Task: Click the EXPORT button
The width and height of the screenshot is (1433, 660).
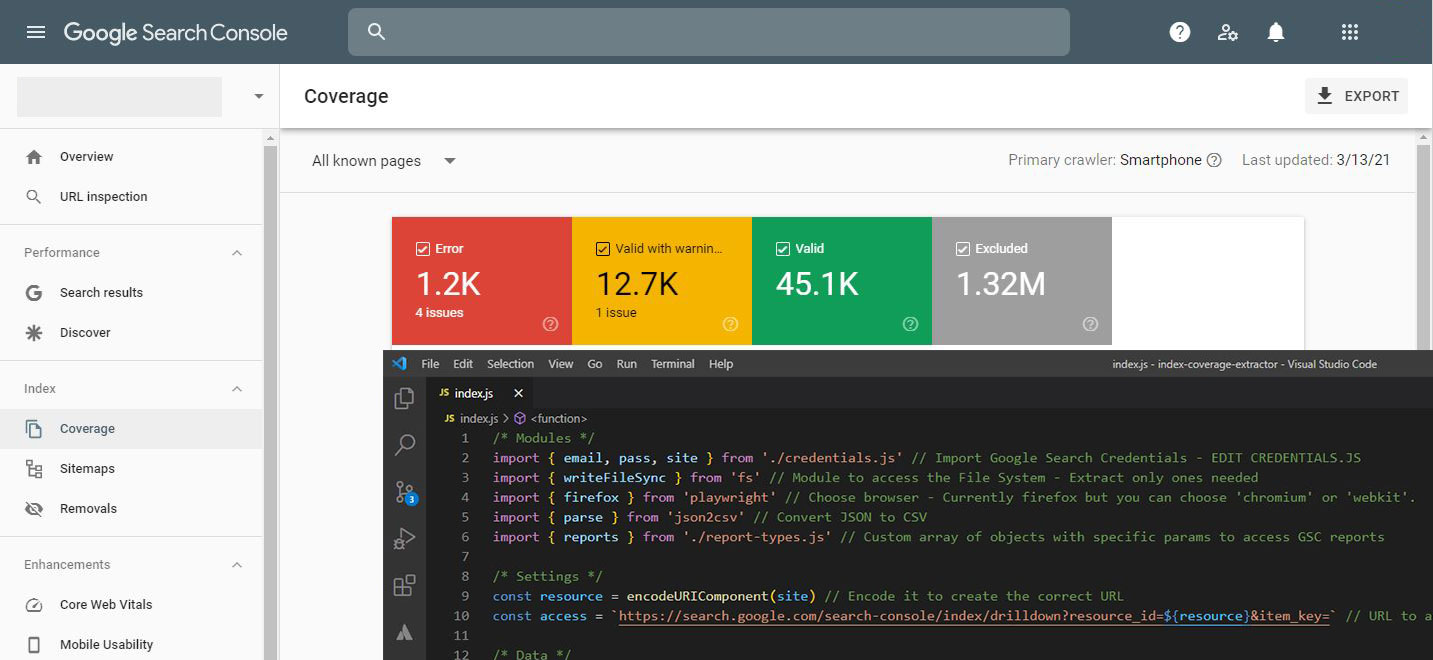Action: click(1356, 95)
